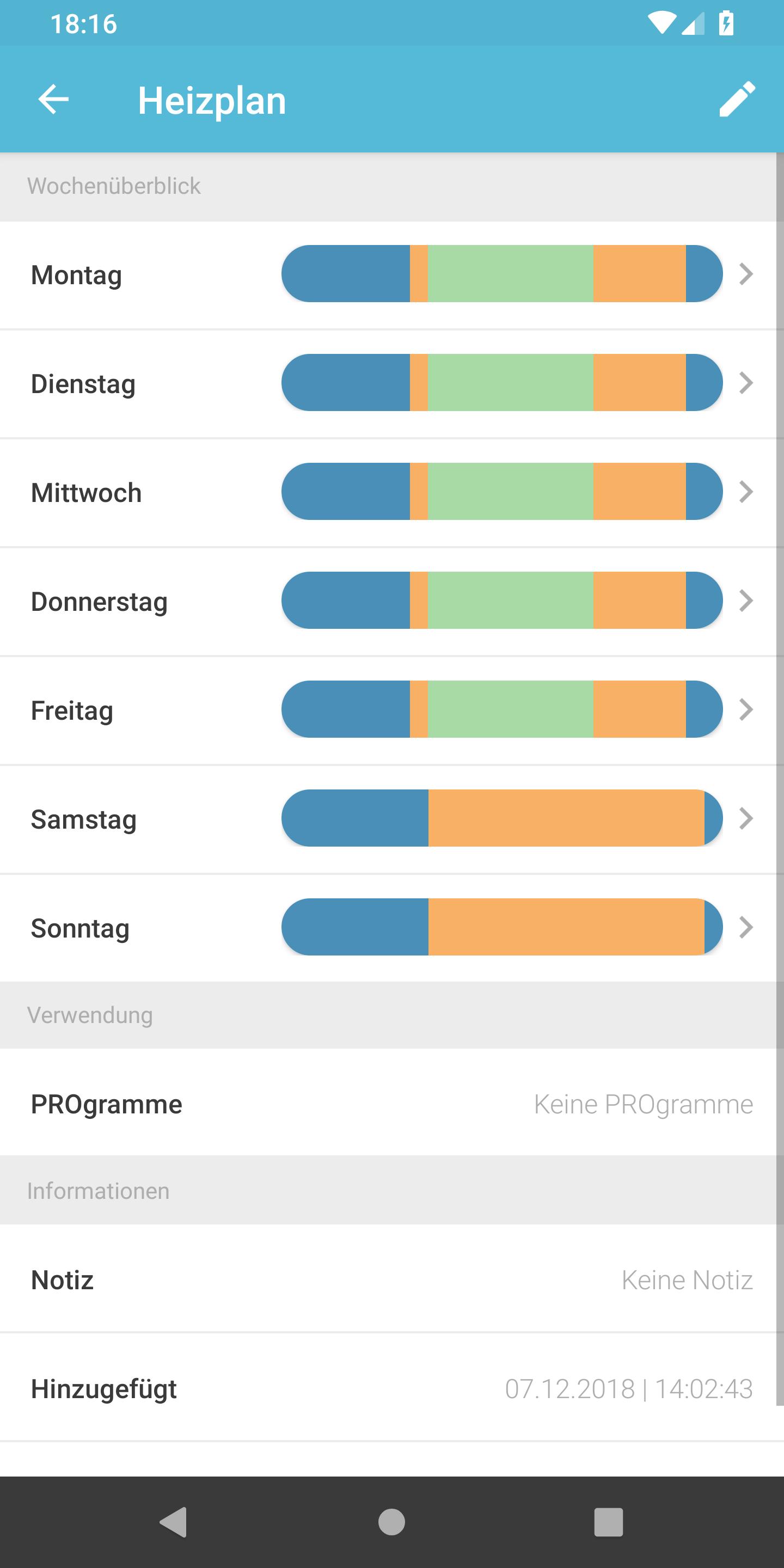Expand Mittwoch schedule via chevron

[x=746, y=492]
